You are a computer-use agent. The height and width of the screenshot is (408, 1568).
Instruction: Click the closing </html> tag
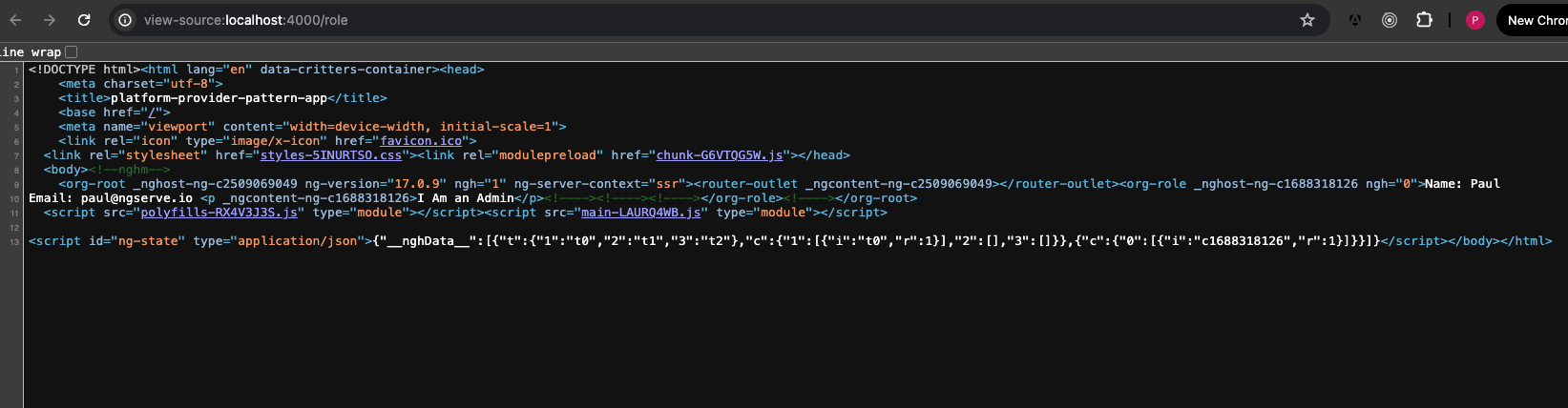point(1526,241)
